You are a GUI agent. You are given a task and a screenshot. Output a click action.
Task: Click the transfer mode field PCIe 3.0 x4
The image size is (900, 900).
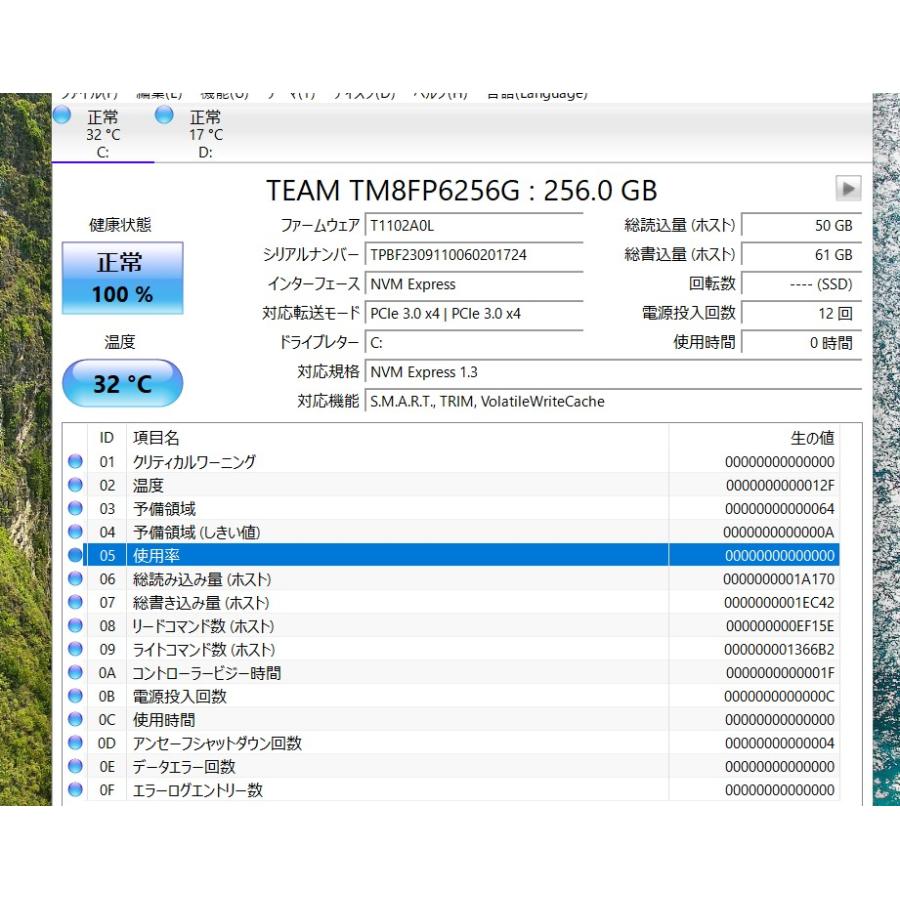click(474, 313)
